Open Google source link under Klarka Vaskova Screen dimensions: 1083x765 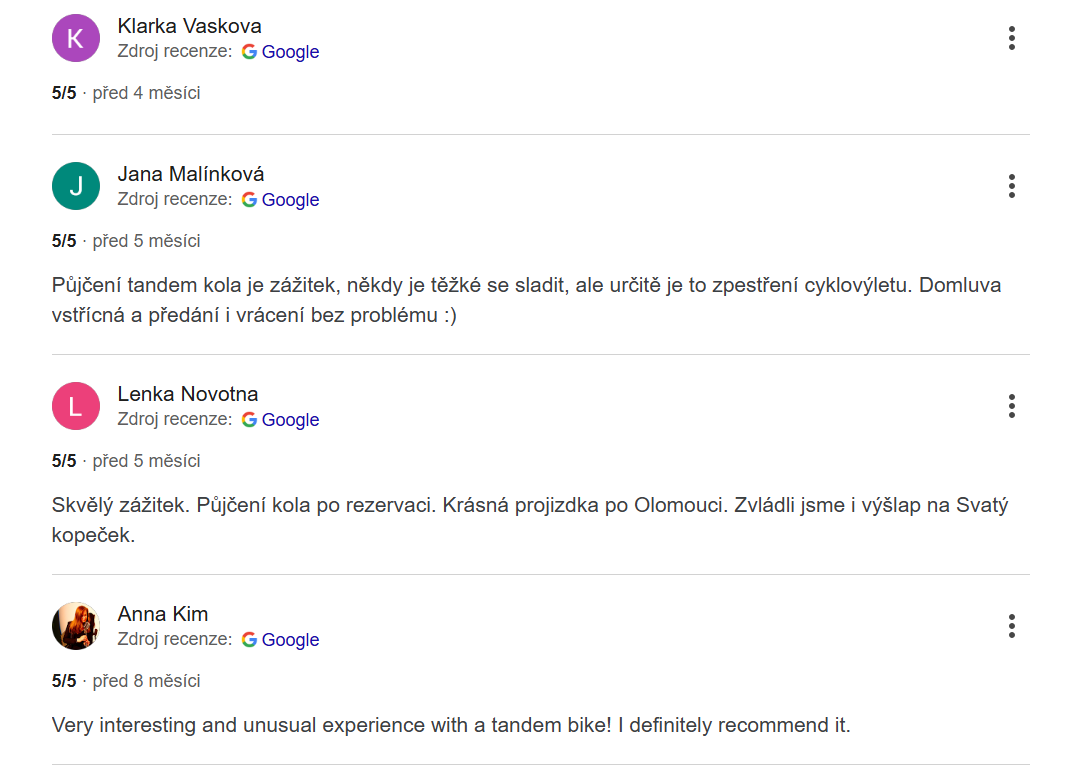tap(281, 52)
